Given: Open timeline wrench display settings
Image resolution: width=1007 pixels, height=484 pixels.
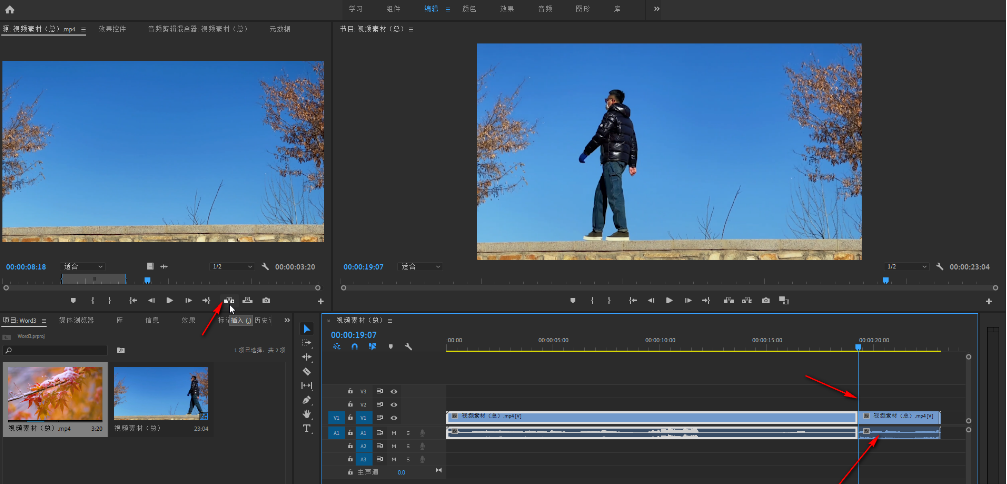Looking at the screenshot, I should tap(408, 346).
